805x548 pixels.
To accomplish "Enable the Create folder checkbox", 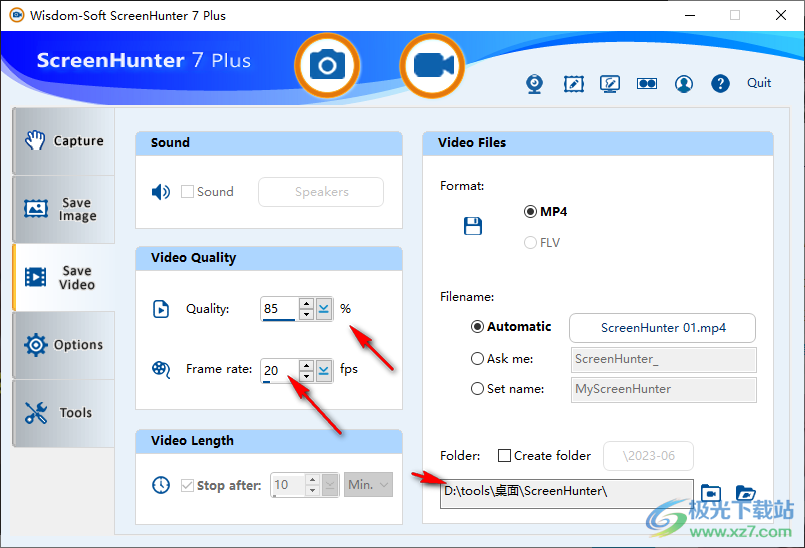I will coord(505,456).
